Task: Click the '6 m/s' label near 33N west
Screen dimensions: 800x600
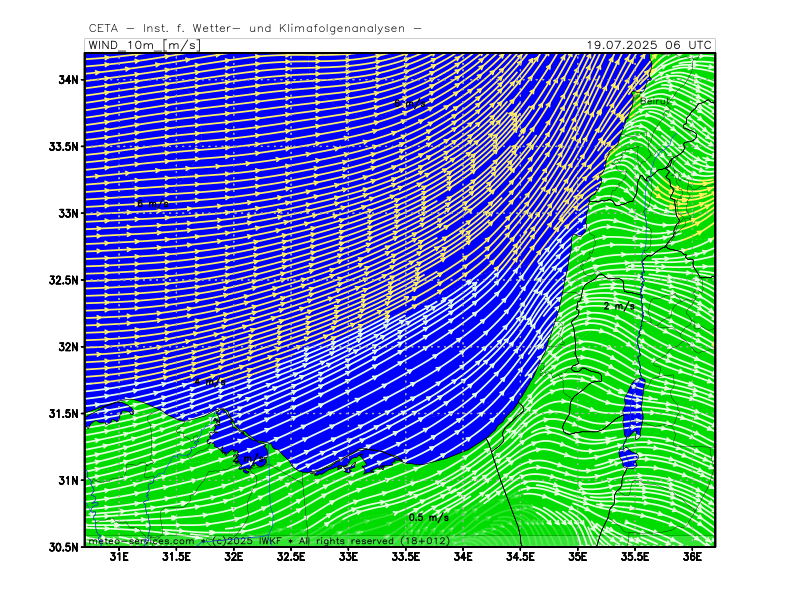Action: (153, 204)
